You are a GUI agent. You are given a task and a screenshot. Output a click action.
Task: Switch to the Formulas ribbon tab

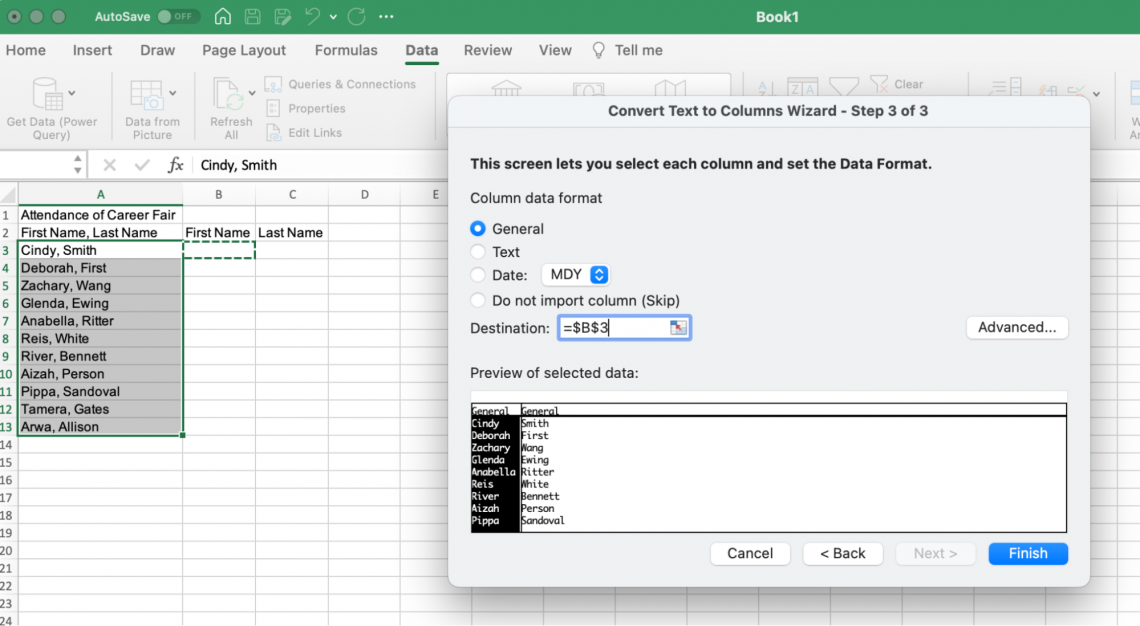click(x=346, y=50)
